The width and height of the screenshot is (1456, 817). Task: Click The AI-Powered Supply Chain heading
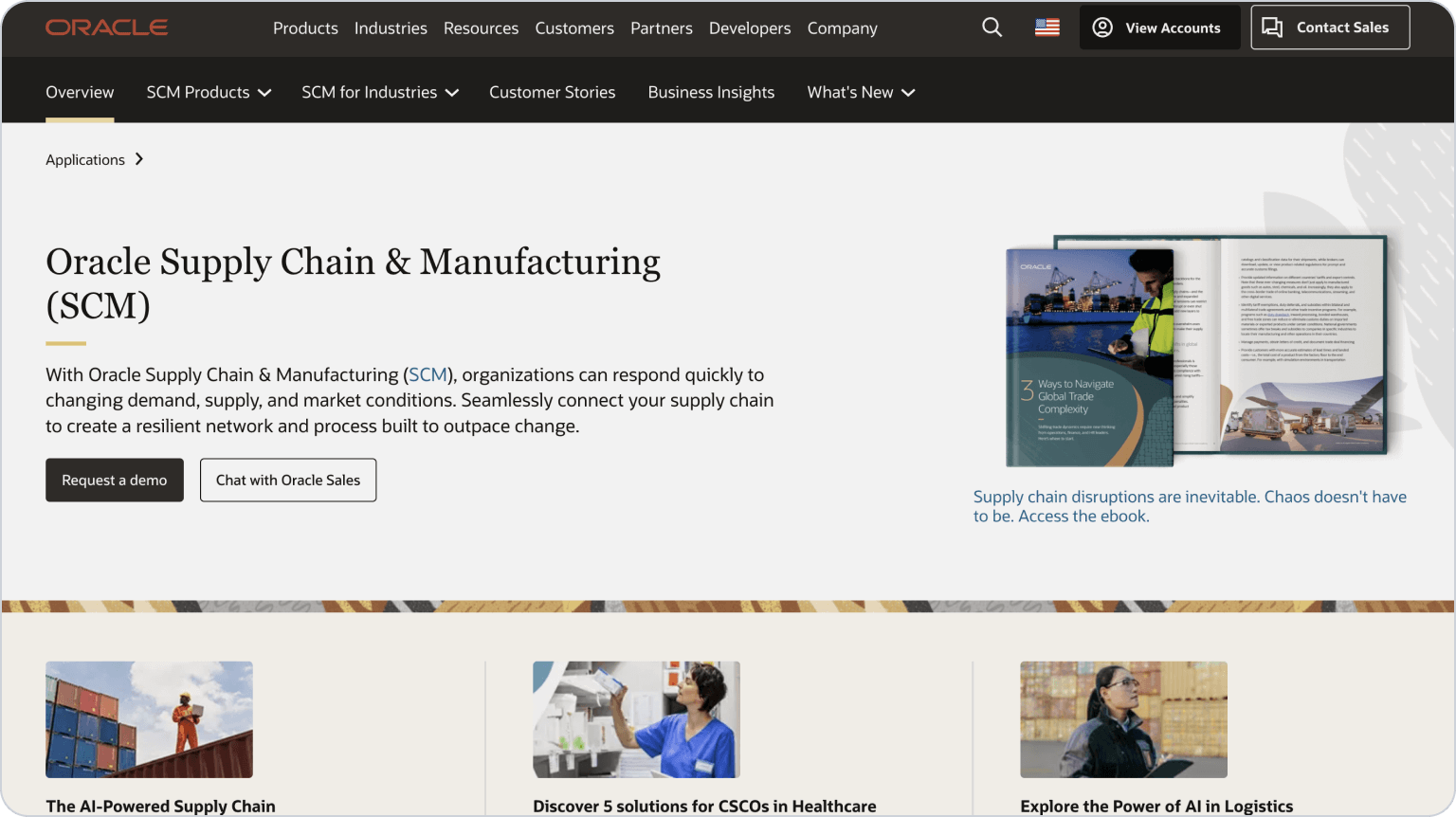(x=160, y=806)
